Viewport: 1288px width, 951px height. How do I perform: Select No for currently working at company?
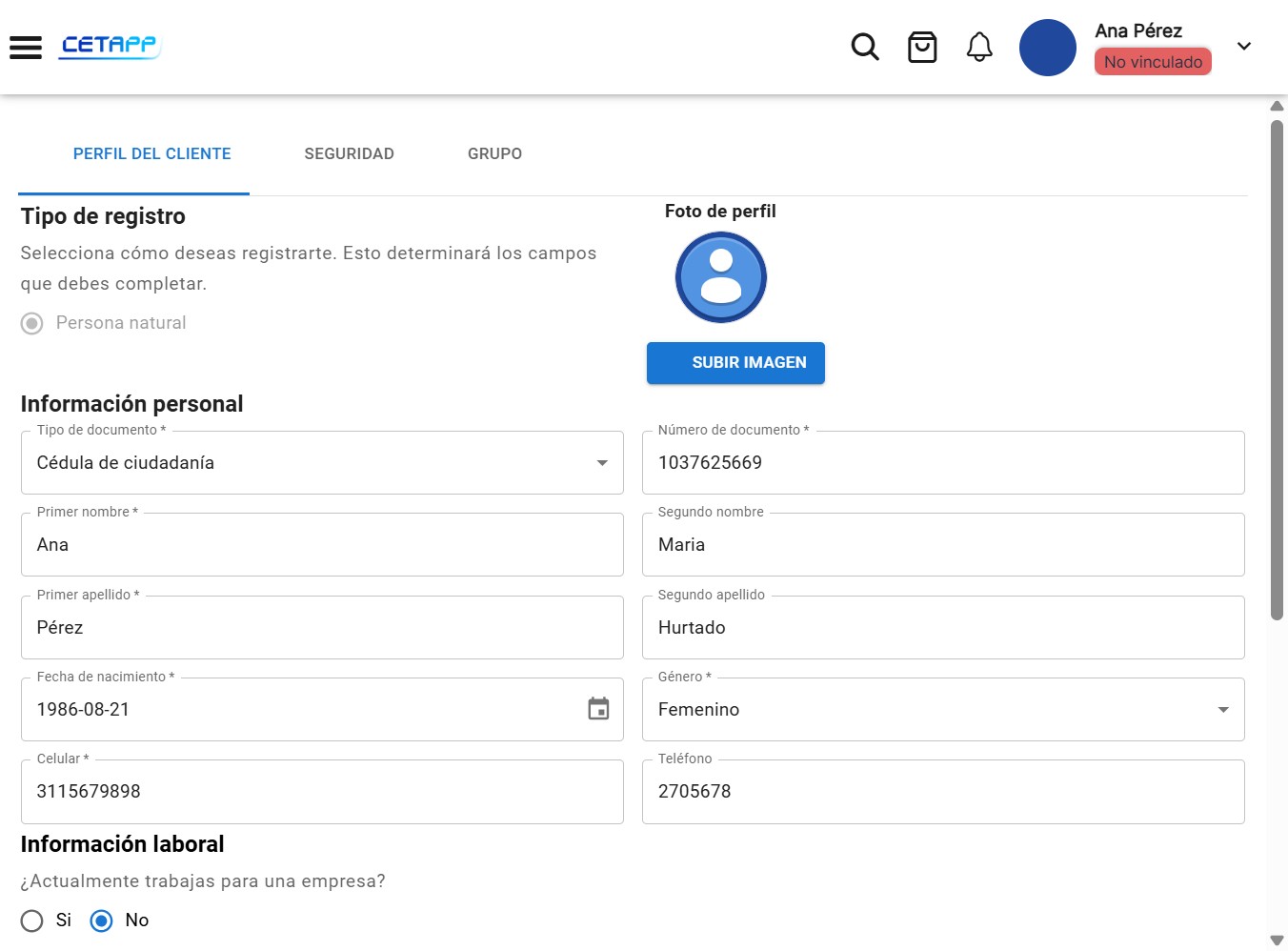pyautogui.click(x=101, y=921)
